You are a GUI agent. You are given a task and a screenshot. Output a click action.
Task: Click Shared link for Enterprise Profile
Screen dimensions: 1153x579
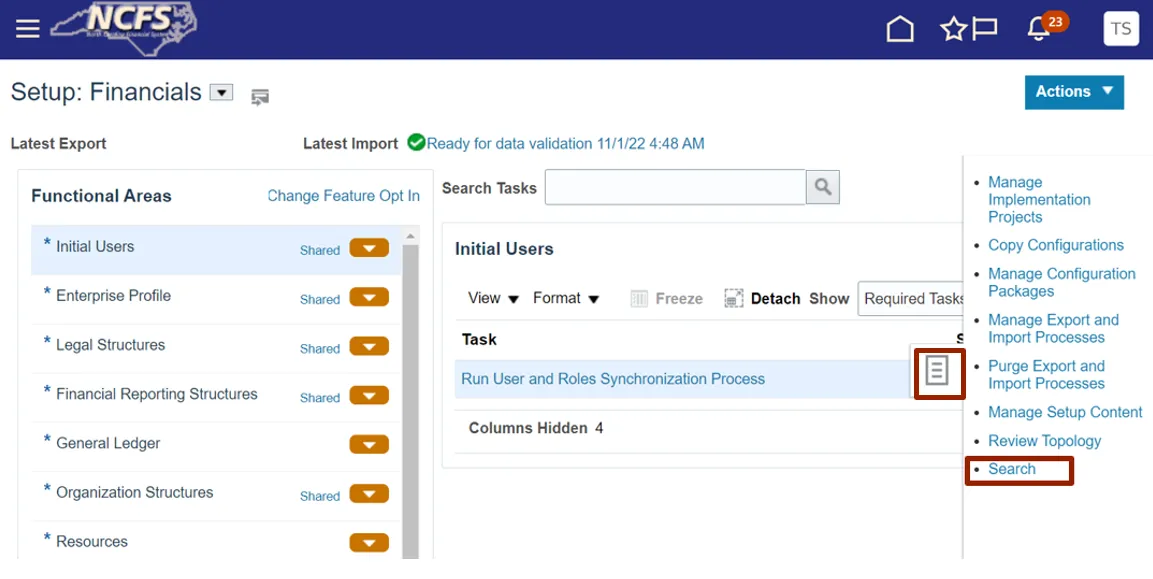tap(320, 299)
